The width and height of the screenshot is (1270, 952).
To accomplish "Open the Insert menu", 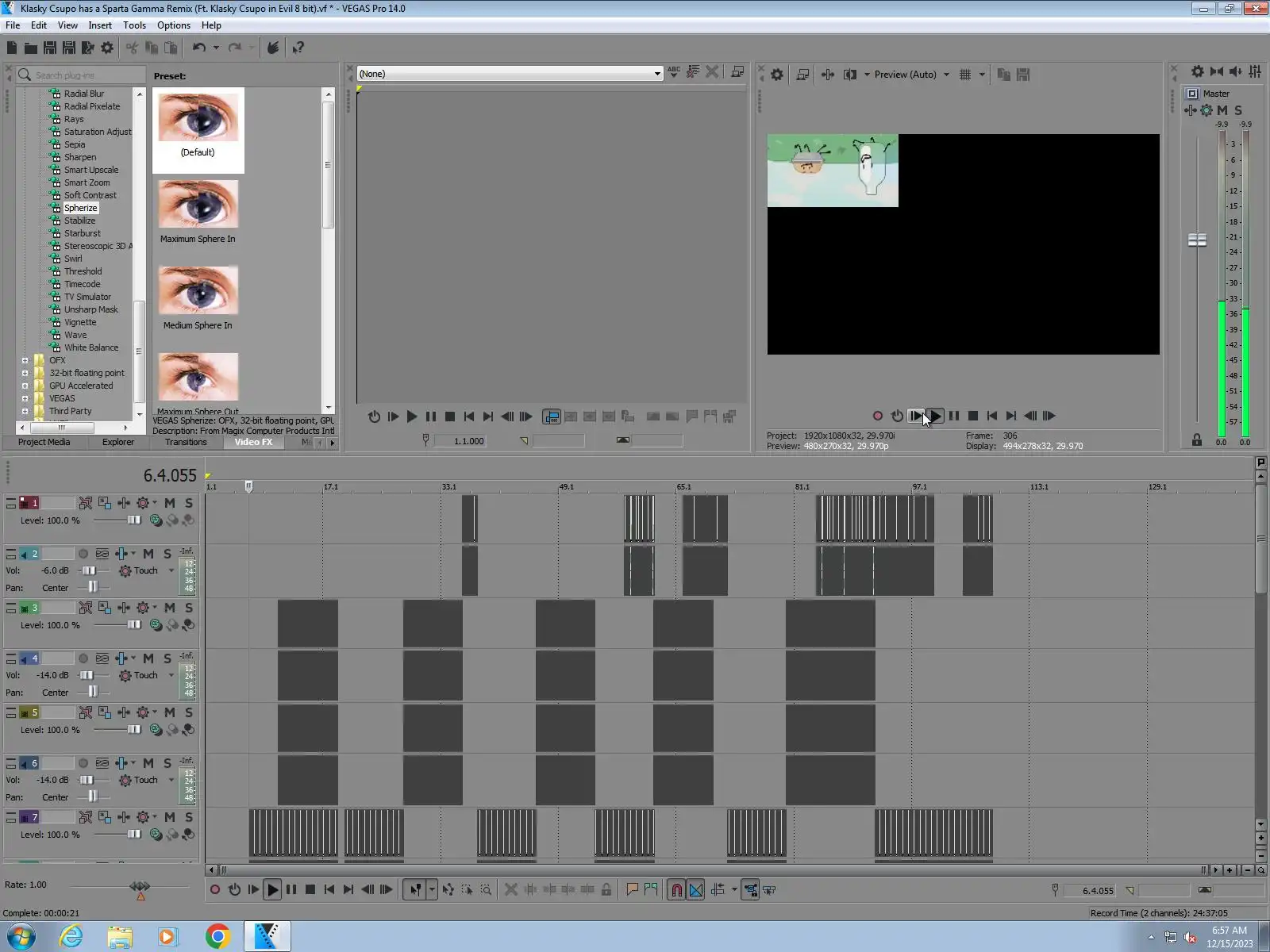I will tap(100, 25).
